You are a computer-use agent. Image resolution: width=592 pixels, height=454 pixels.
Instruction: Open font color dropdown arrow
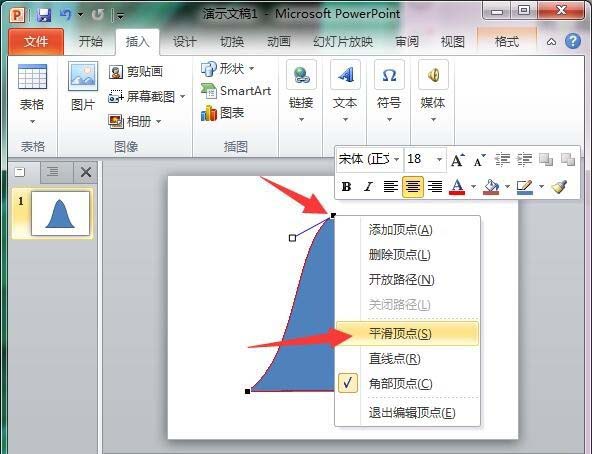point(473,187)
